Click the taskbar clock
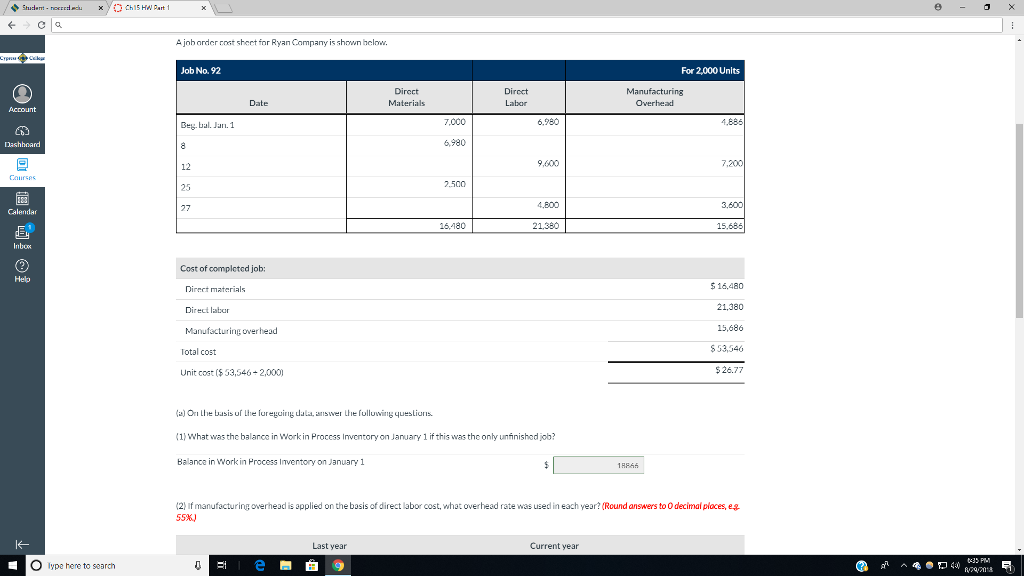Screen dimensions: 1024x576 [978, 566]
